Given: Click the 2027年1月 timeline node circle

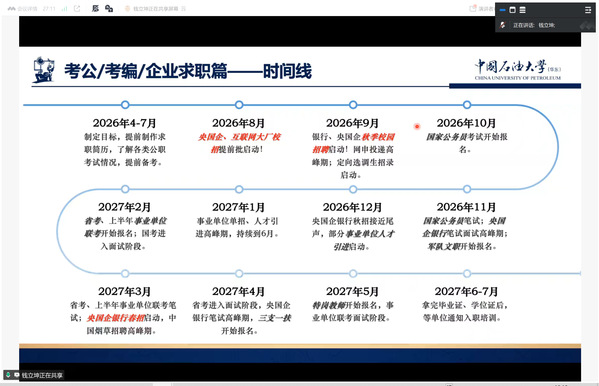Looking at the screenshot, I should (x=239, y=189).
